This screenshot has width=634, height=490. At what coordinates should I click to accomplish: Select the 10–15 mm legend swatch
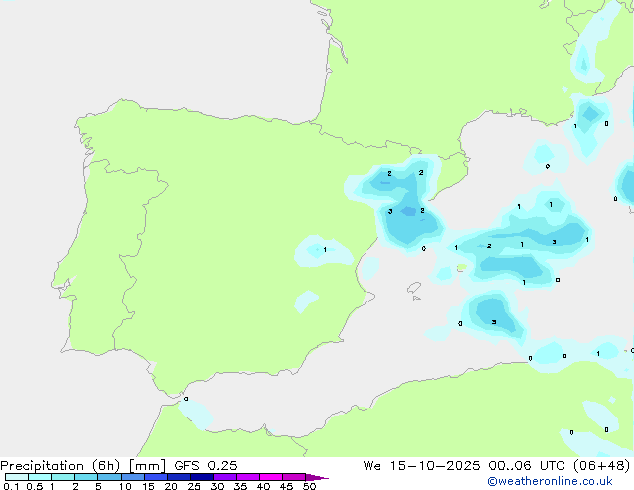tap(133, 477)
